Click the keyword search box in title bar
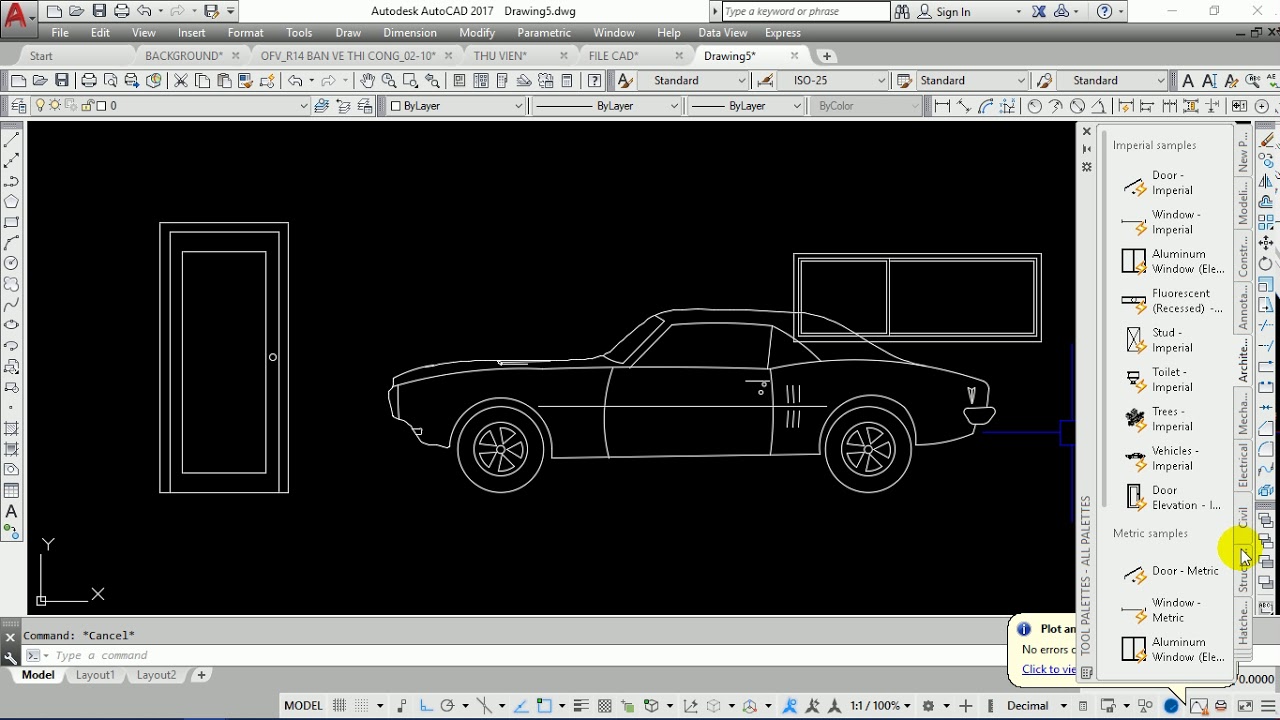Screen dimensions: 1280x720 [805, 12]
